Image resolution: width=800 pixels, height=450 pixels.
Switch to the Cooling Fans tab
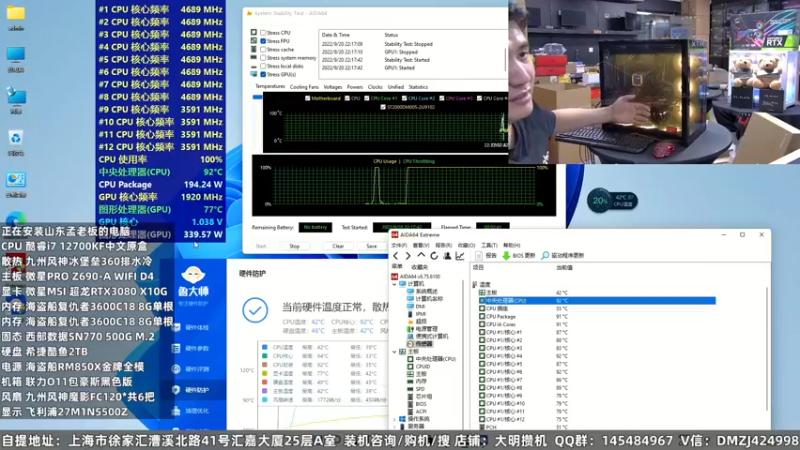pos(304,87)
